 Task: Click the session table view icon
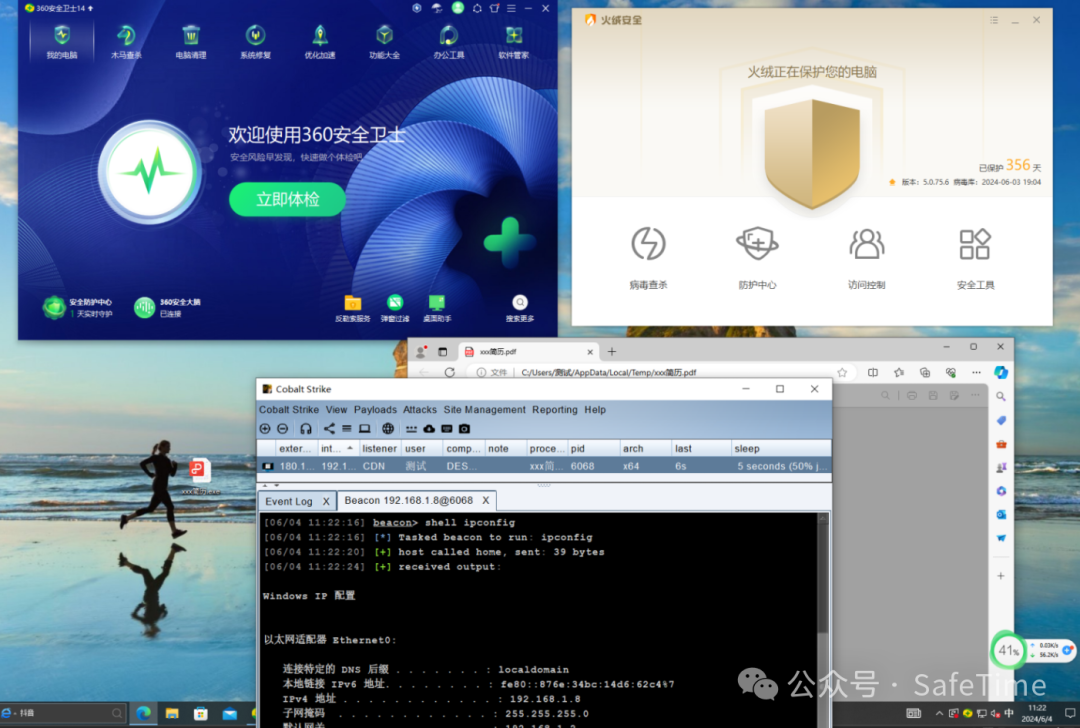pyautogui.click(x=346, y=428)
